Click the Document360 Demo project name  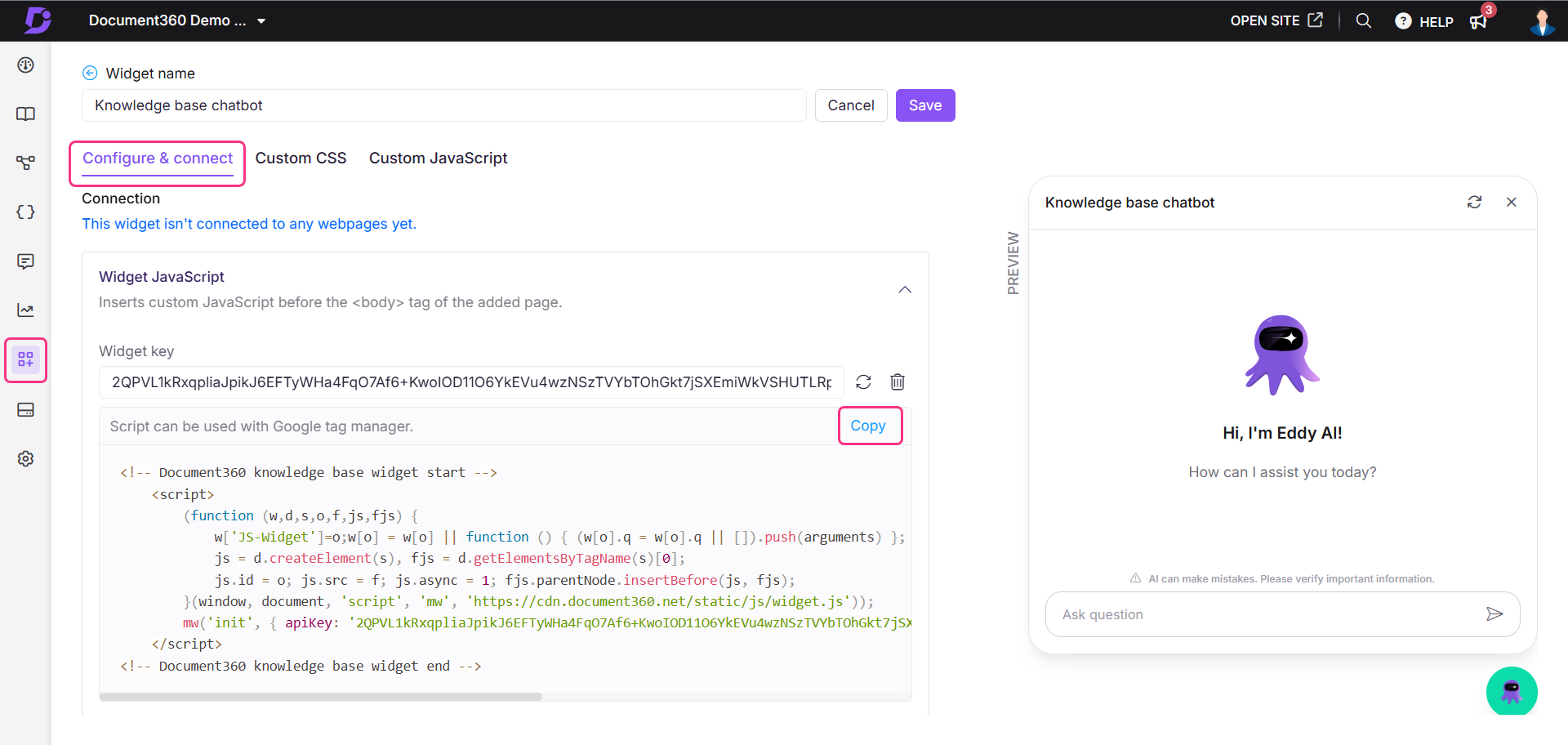[x=167, y=20]
